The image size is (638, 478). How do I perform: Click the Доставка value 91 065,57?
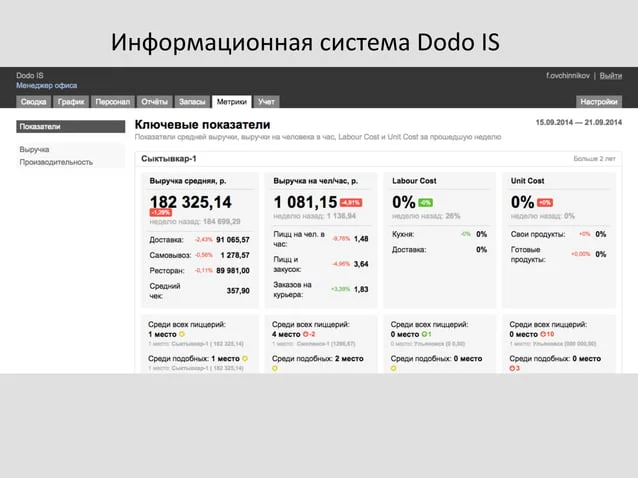click(233, 240)
